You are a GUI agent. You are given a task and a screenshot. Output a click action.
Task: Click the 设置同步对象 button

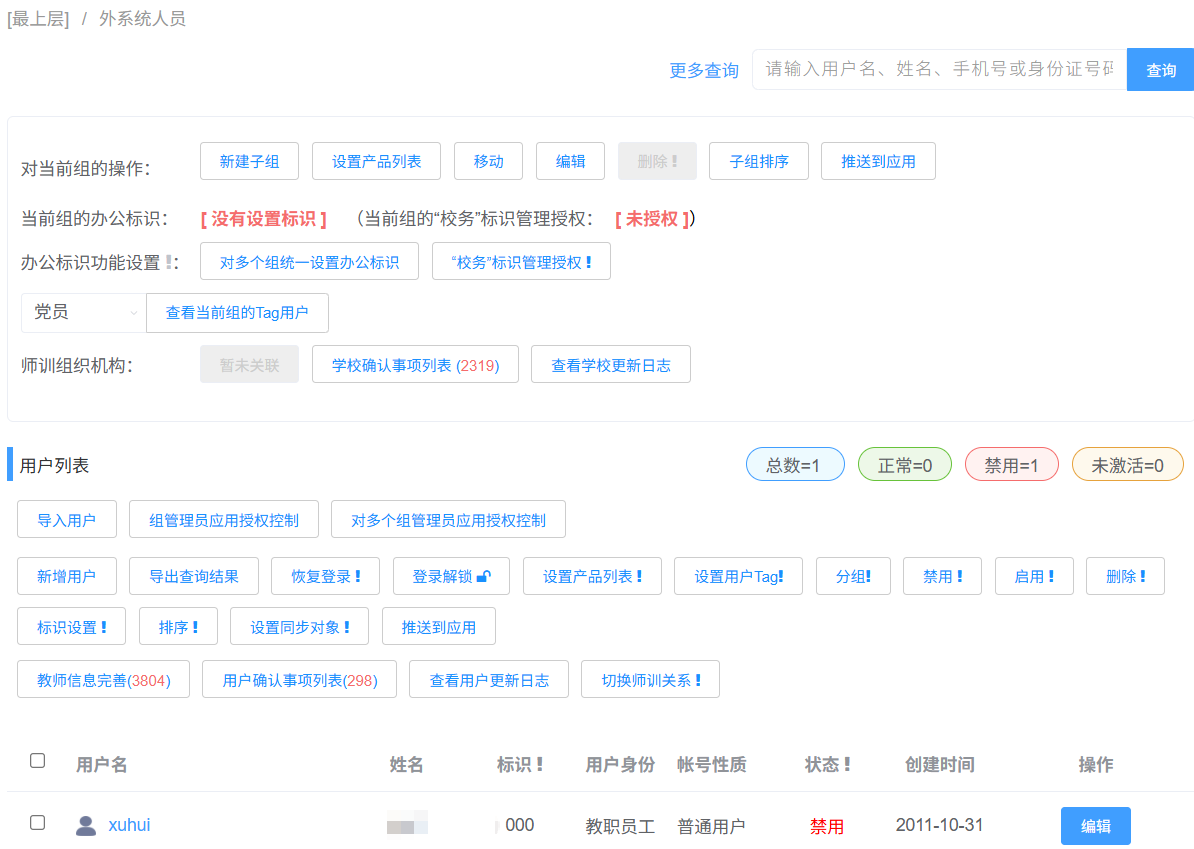click(299, 627)
